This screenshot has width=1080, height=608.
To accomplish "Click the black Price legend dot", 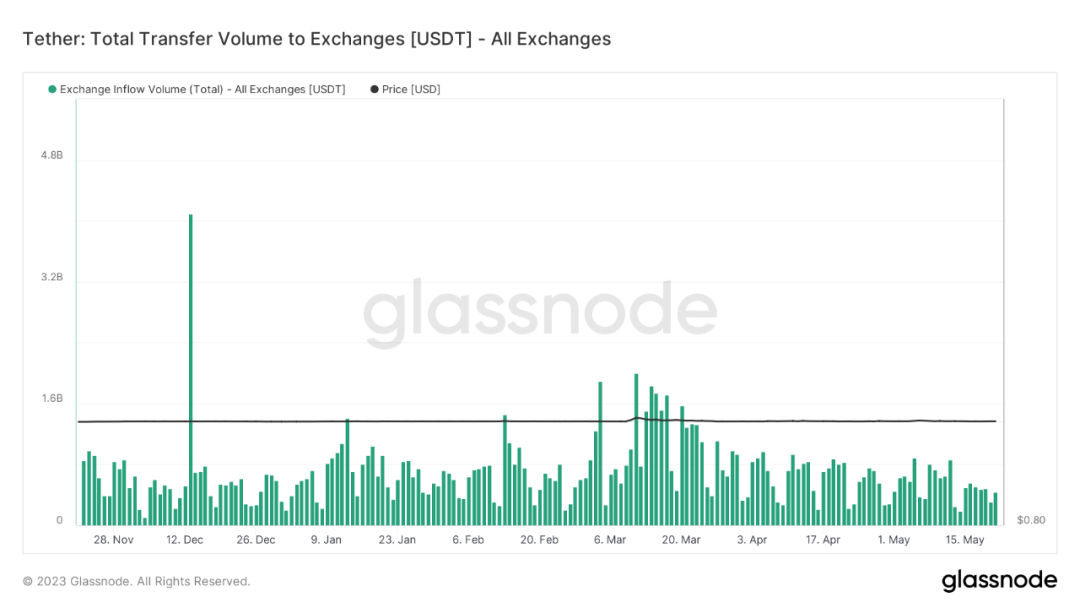I will [375, 90].
